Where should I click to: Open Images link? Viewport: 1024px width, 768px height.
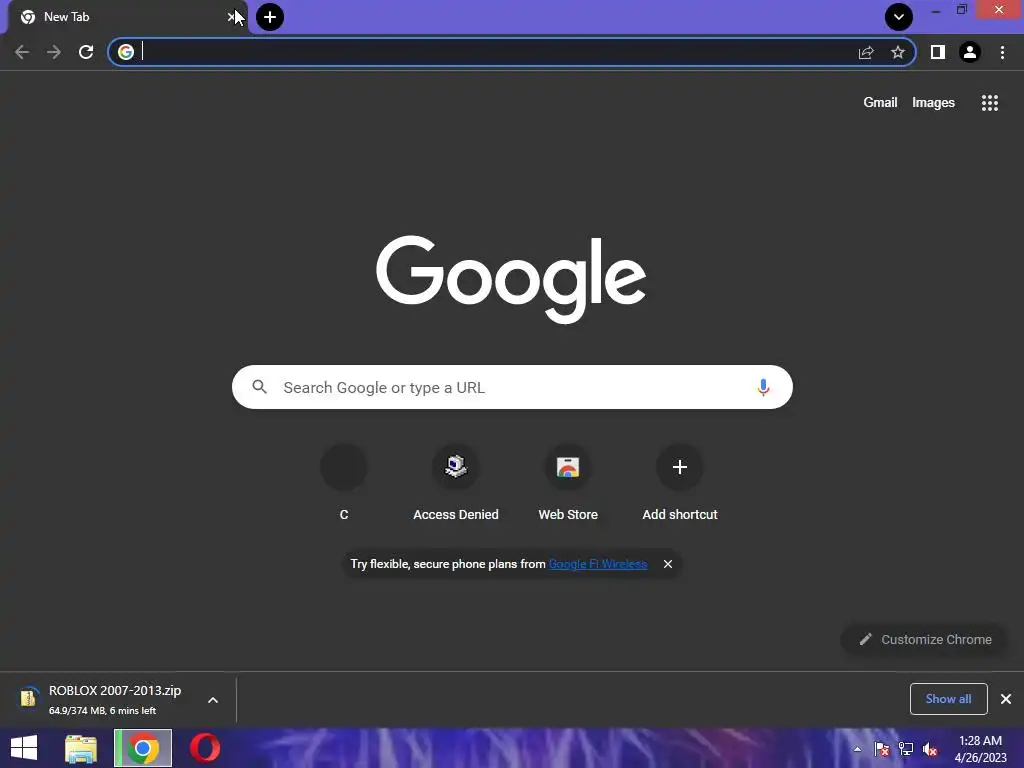point(933,103)
